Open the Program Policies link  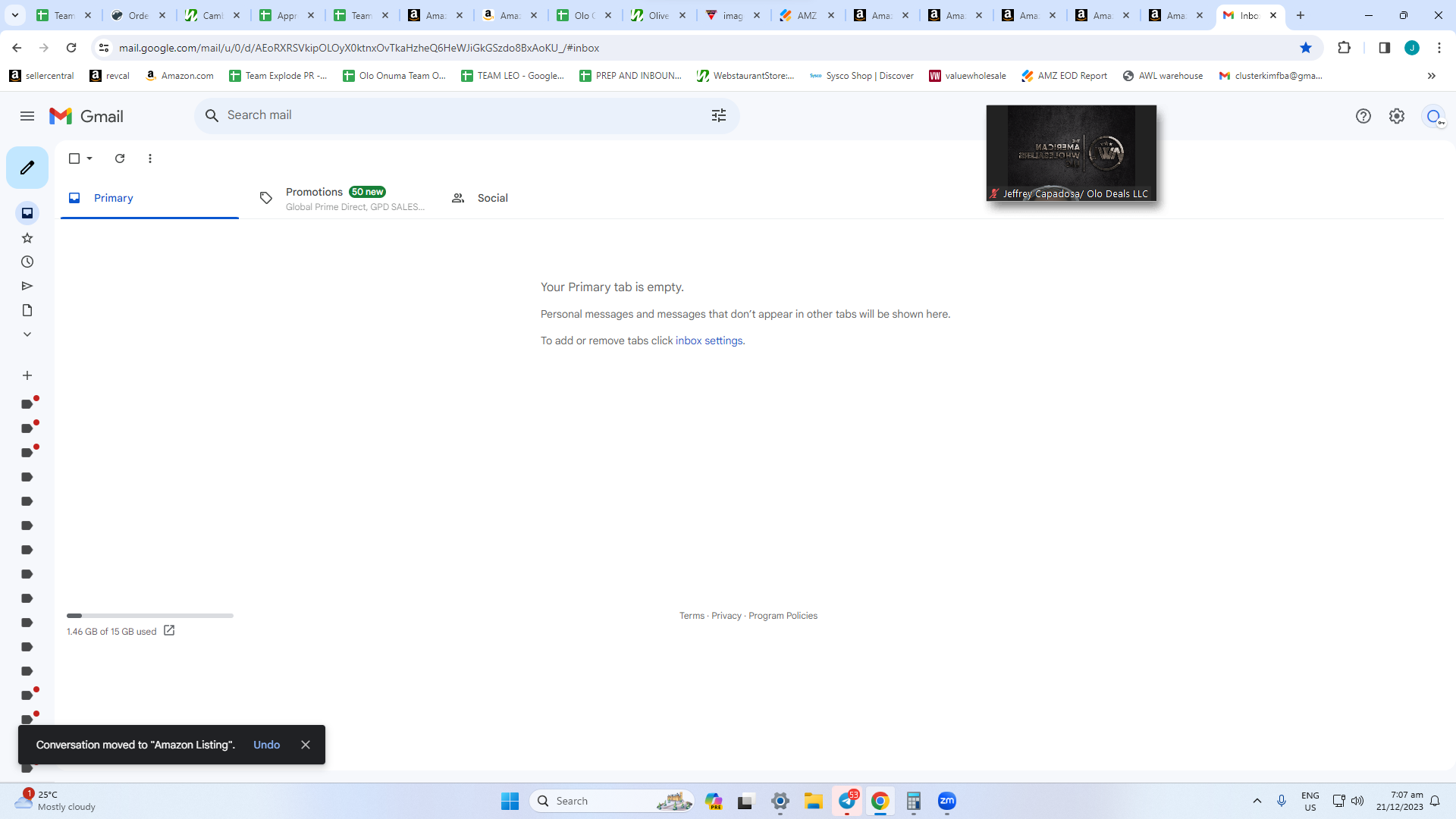coord(783,616)
